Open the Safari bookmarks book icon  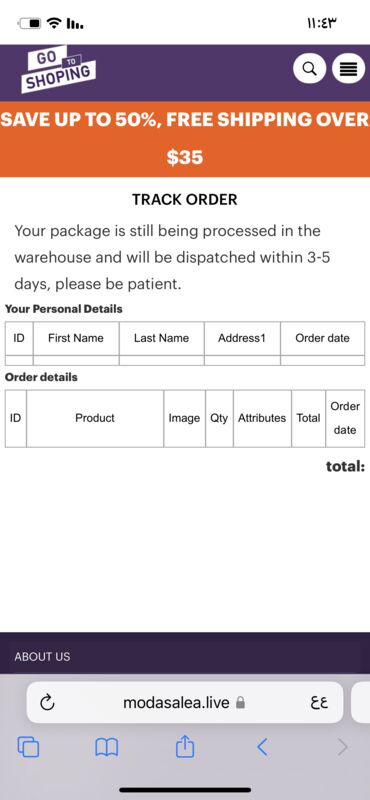pyautogui.click(x=107, y=748)
